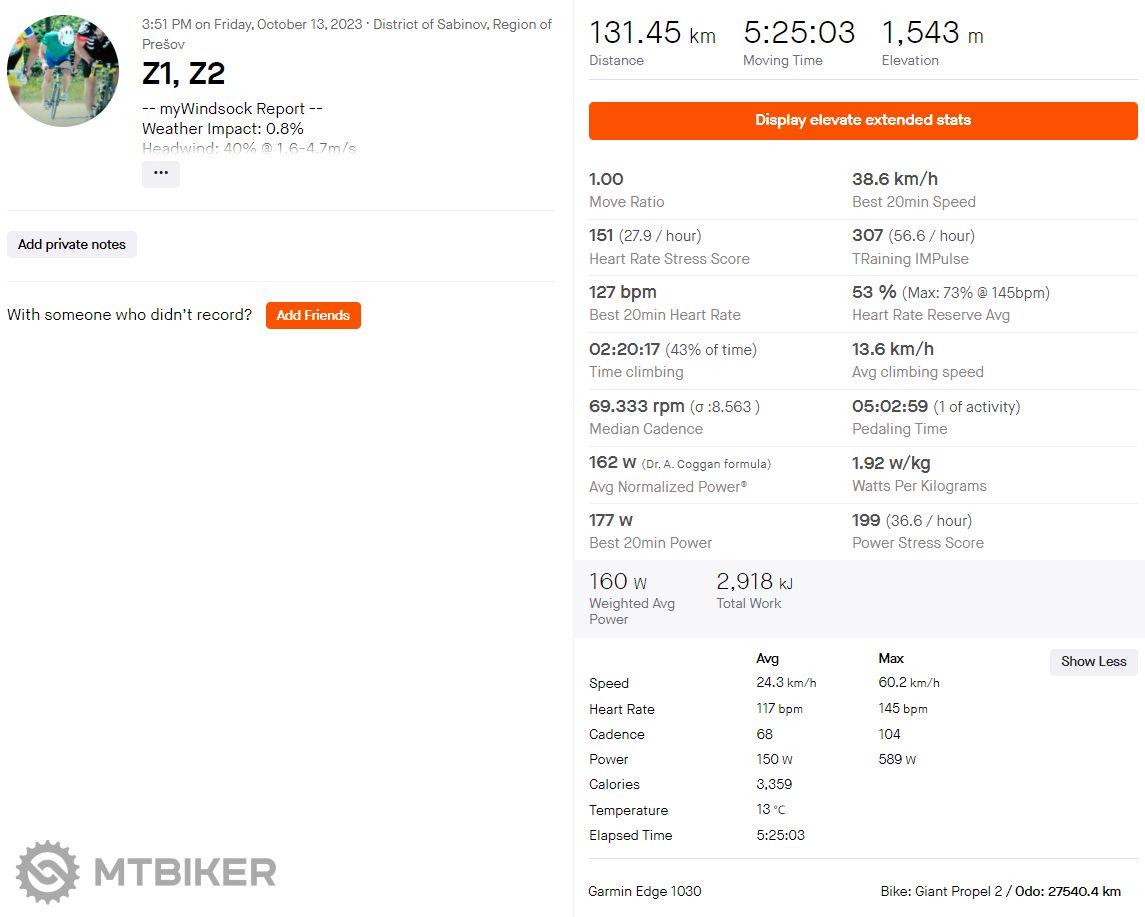Click the Garmin Edge 1030 device label
Image resolution: width=1145 pixels, height=917 pixels.
point(644,891)
